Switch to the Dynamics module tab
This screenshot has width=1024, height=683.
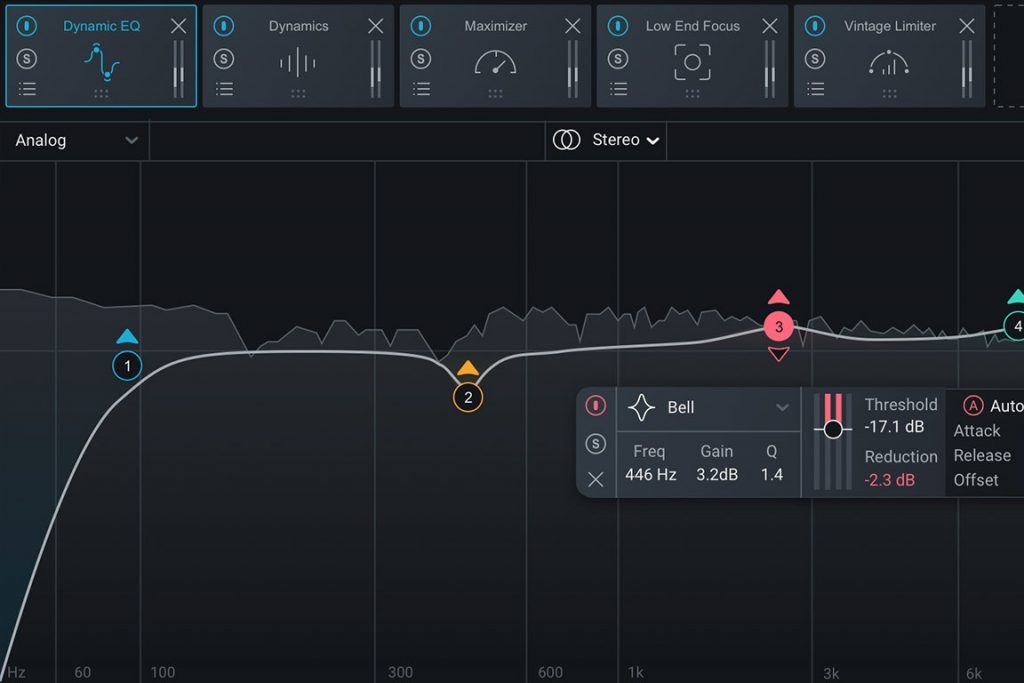point(298,56)
